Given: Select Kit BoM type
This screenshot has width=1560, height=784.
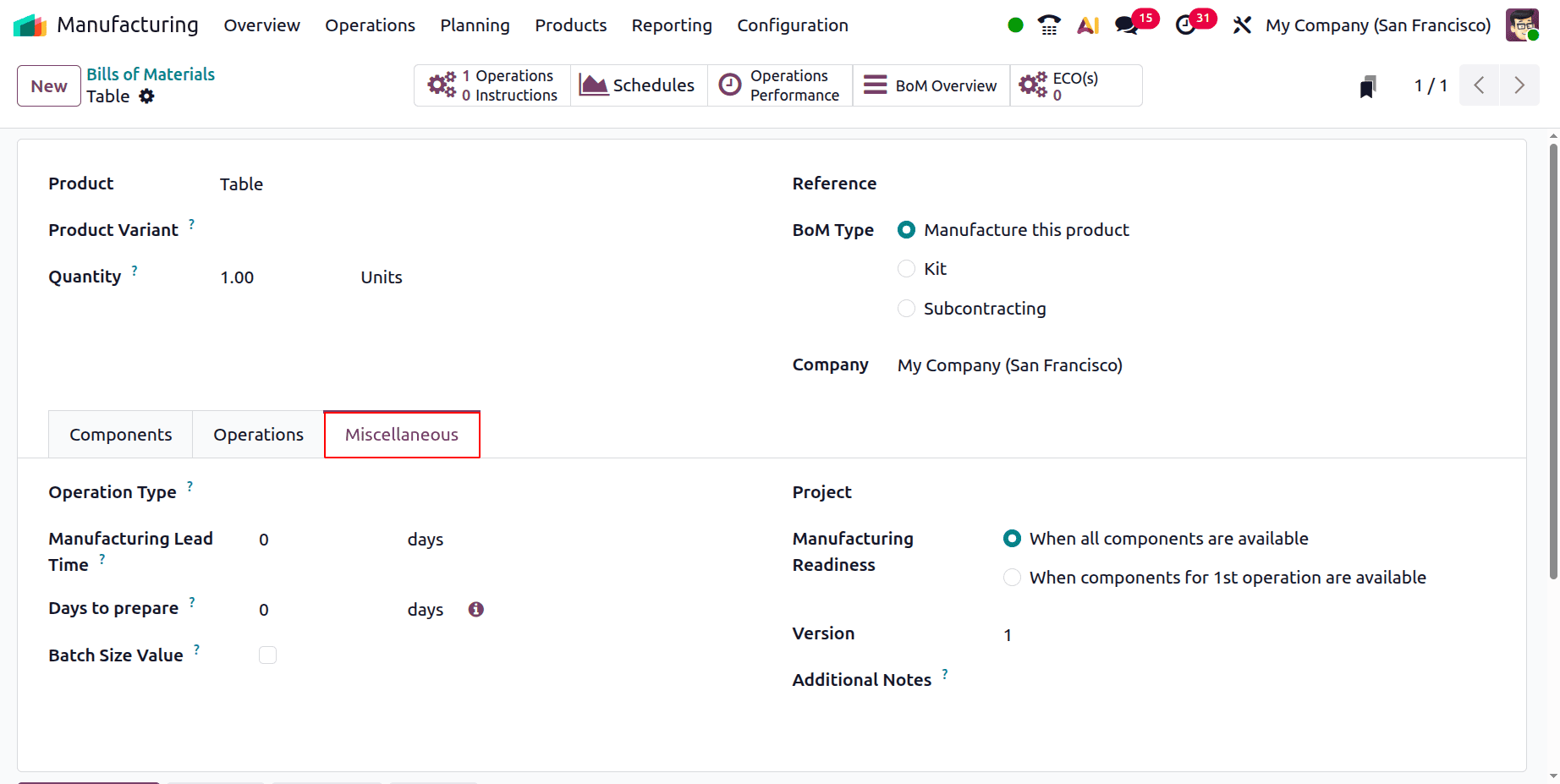Looking at the screenshot, I should pyautogui.click(x=906, y=269).
